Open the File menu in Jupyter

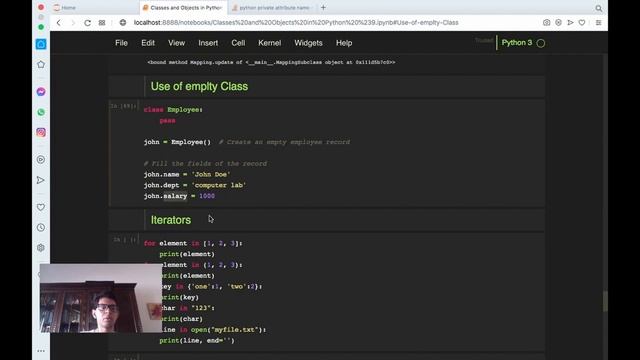pyautogui.click(x=121, y=43)
